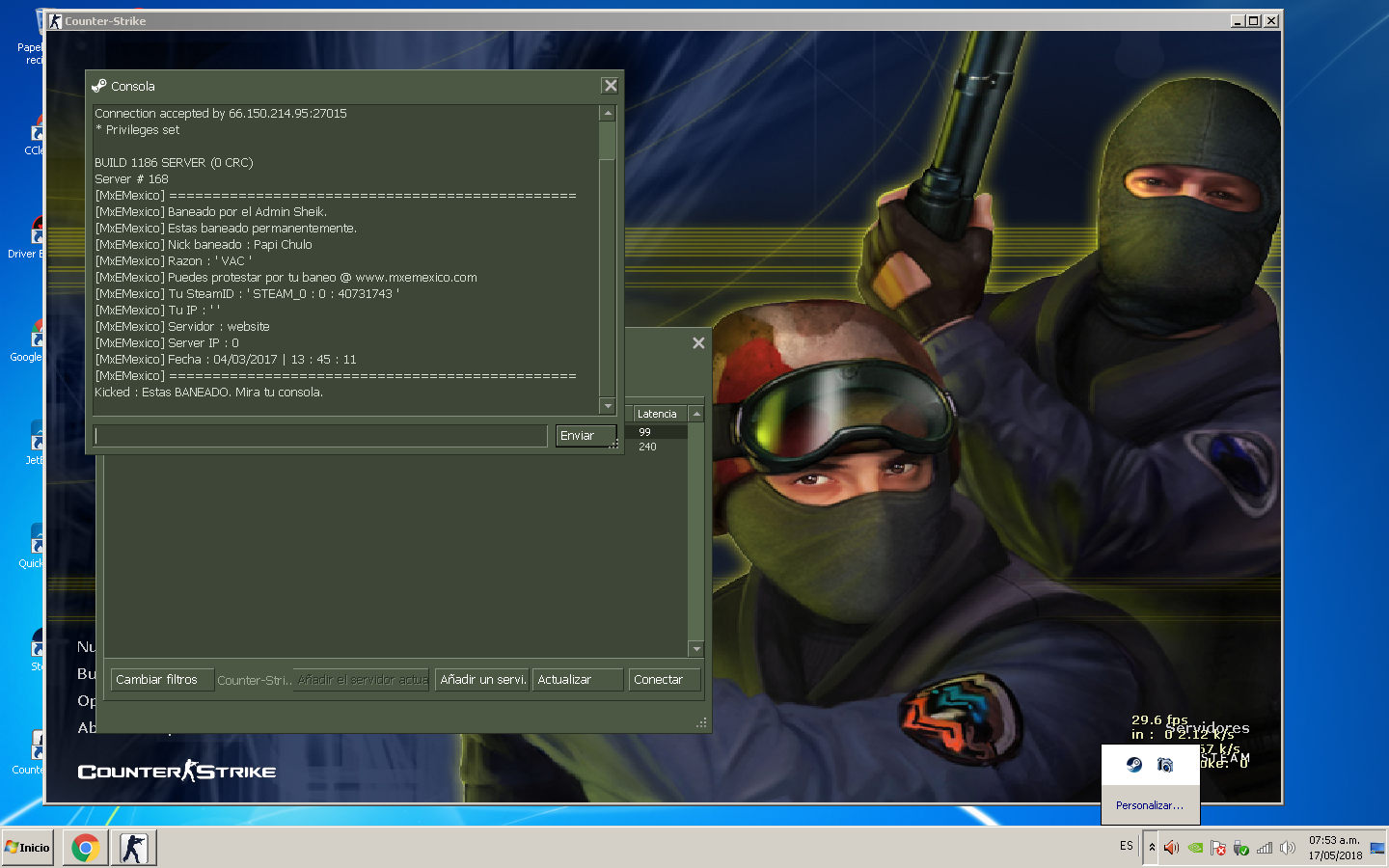Click "Razon : ' VAC '" line
The height and width of the screenshot is (868, 1389).
tap(174, 261)
